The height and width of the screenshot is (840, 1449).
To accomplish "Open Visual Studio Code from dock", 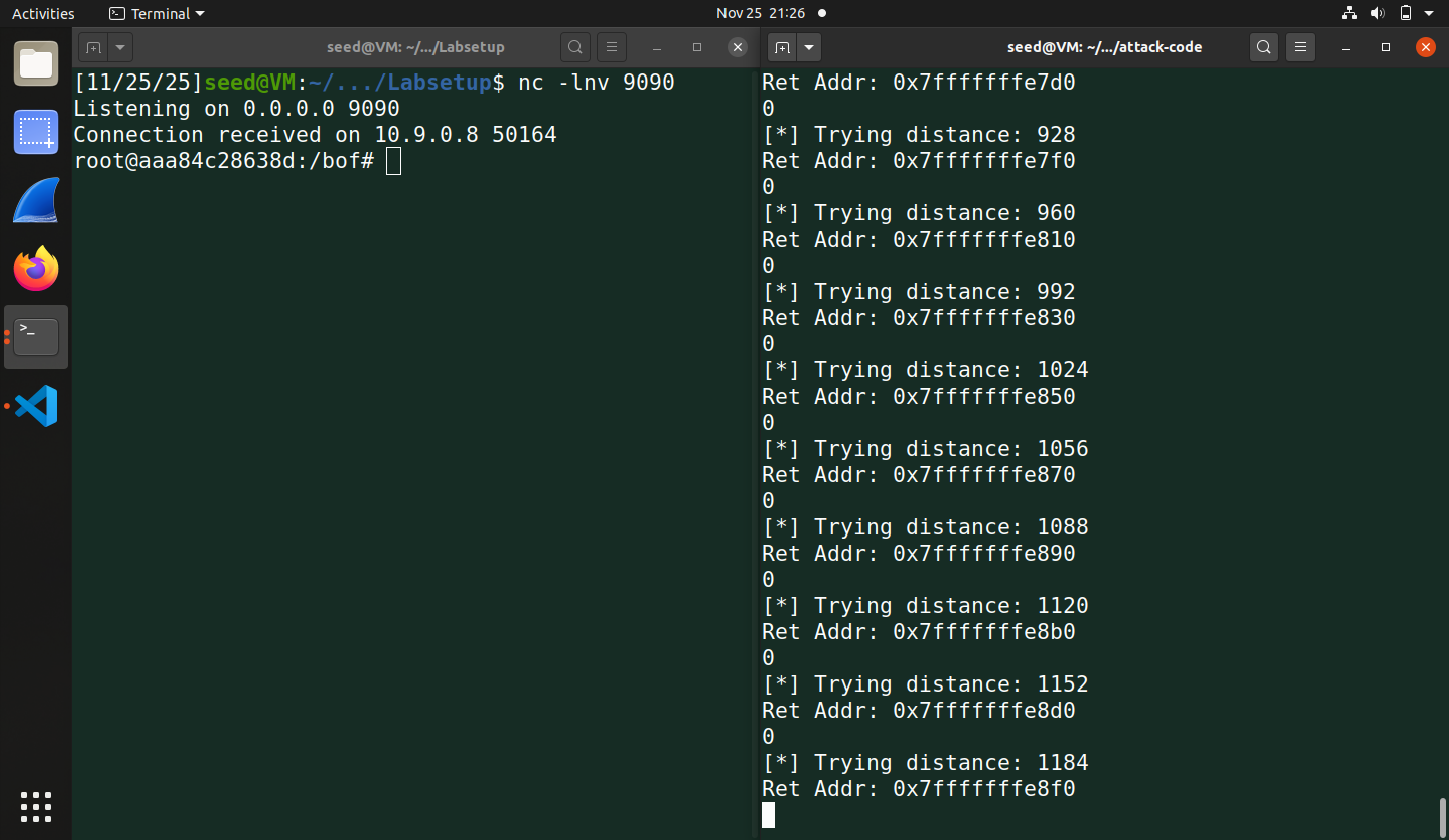I will pos(36,405).
